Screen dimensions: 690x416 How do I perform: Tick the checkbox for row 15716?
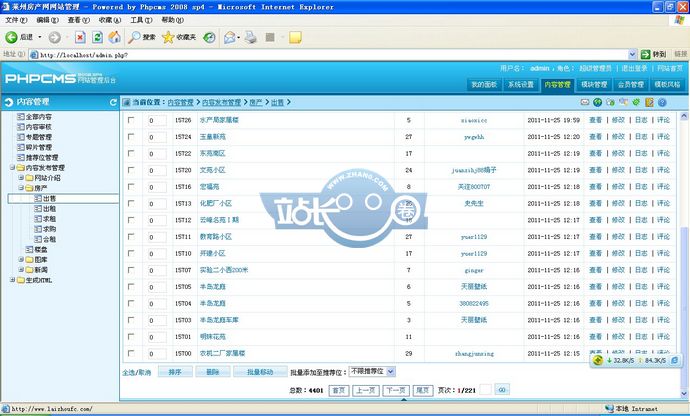tap(131, 187)
